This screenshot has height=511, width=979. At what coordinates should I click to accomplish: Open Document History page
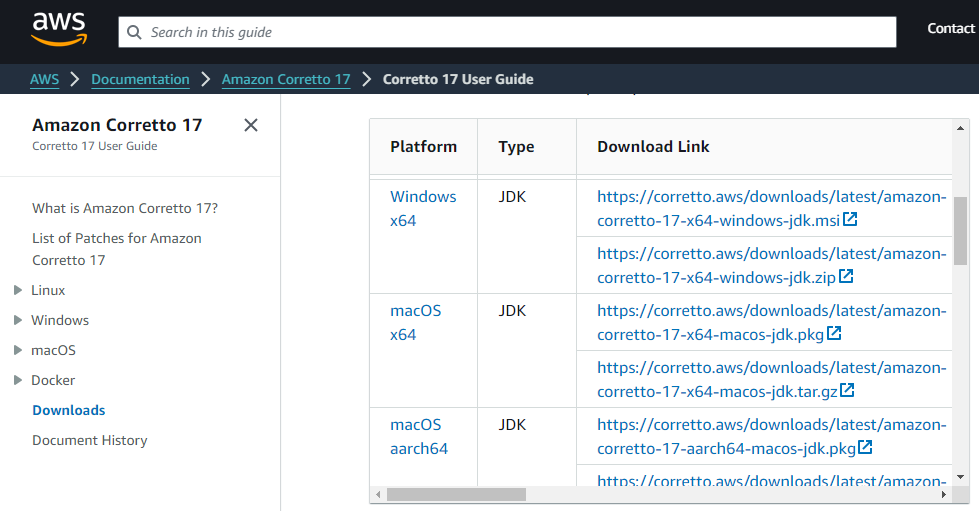pos(90,440)
